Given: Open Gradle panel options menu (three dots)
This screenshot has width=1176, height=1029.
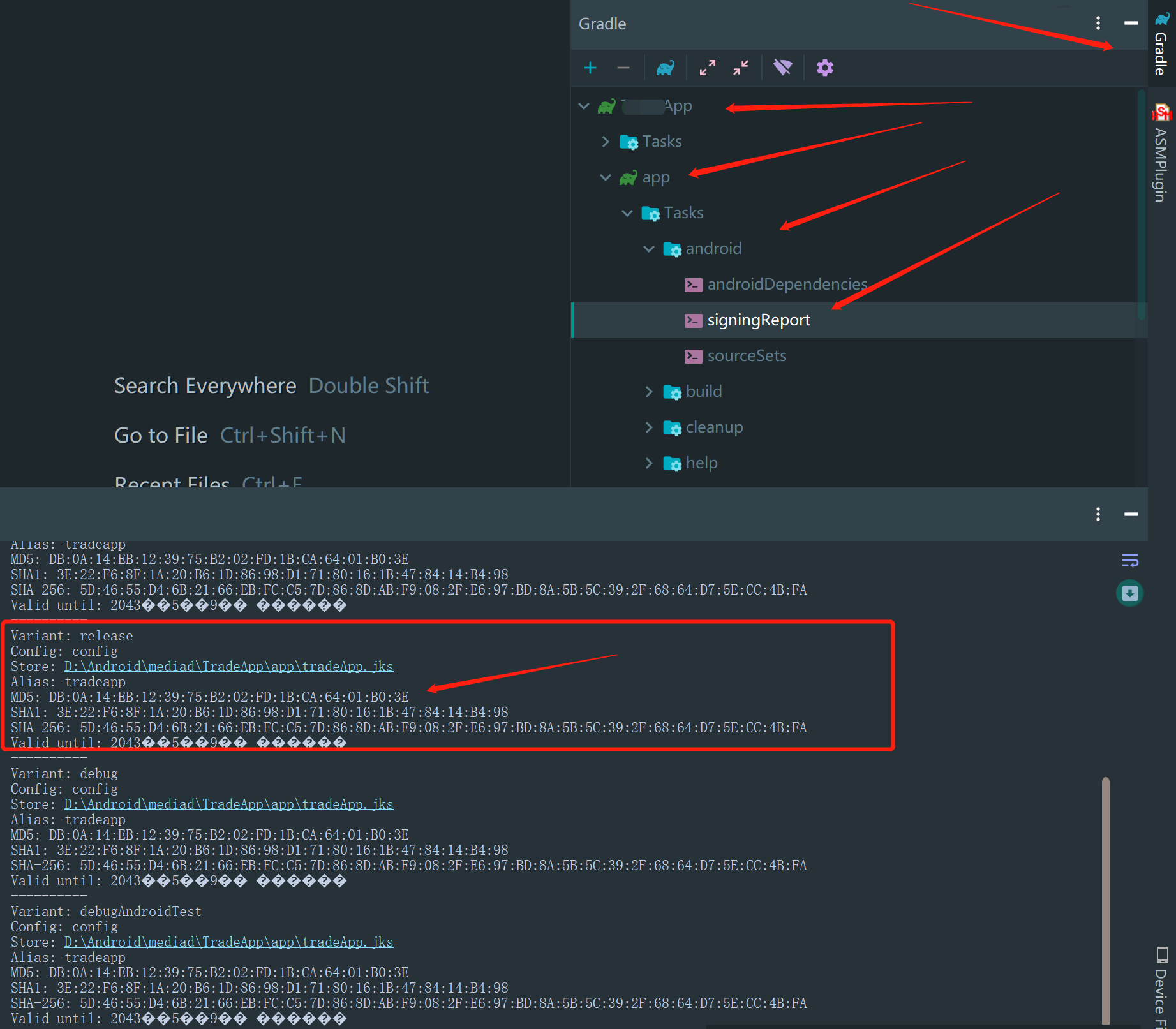Looking at the screenshot, I should pos(1098,24).
